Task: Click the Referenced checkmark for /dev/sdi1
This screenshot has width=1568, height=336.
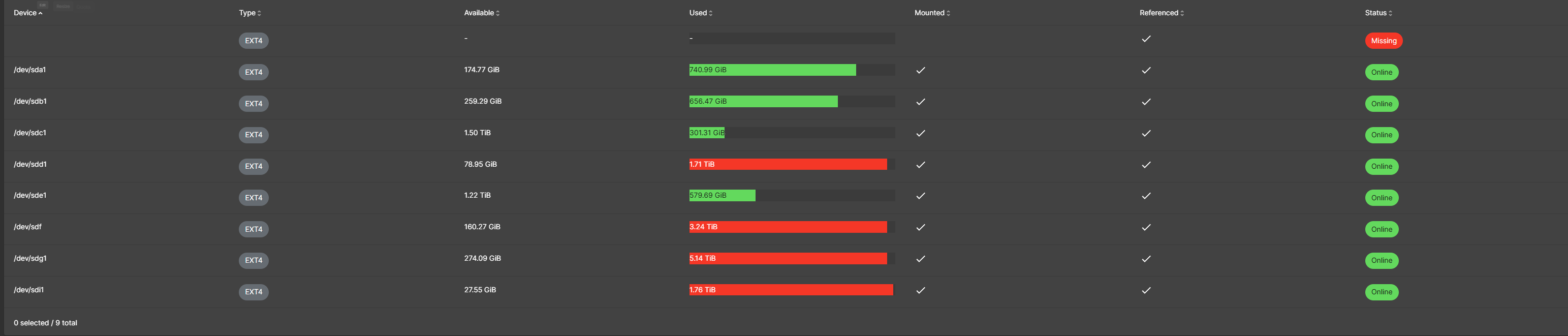Action: pyautogui.click(x=1146, y=290)
